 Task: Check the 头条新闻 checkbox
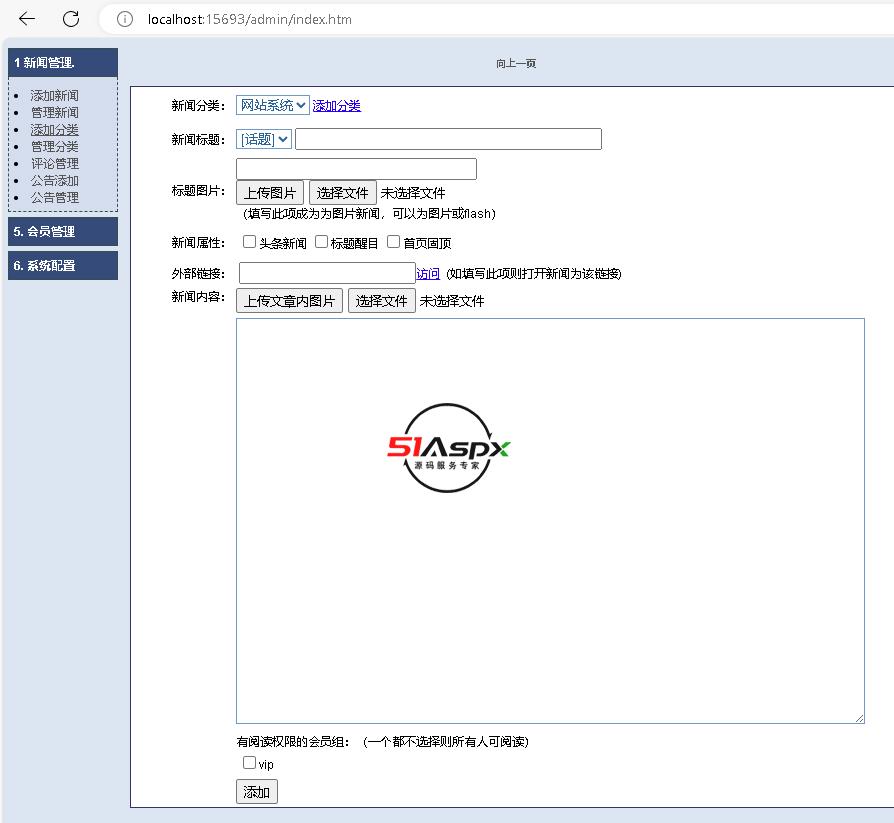point(249,242)
